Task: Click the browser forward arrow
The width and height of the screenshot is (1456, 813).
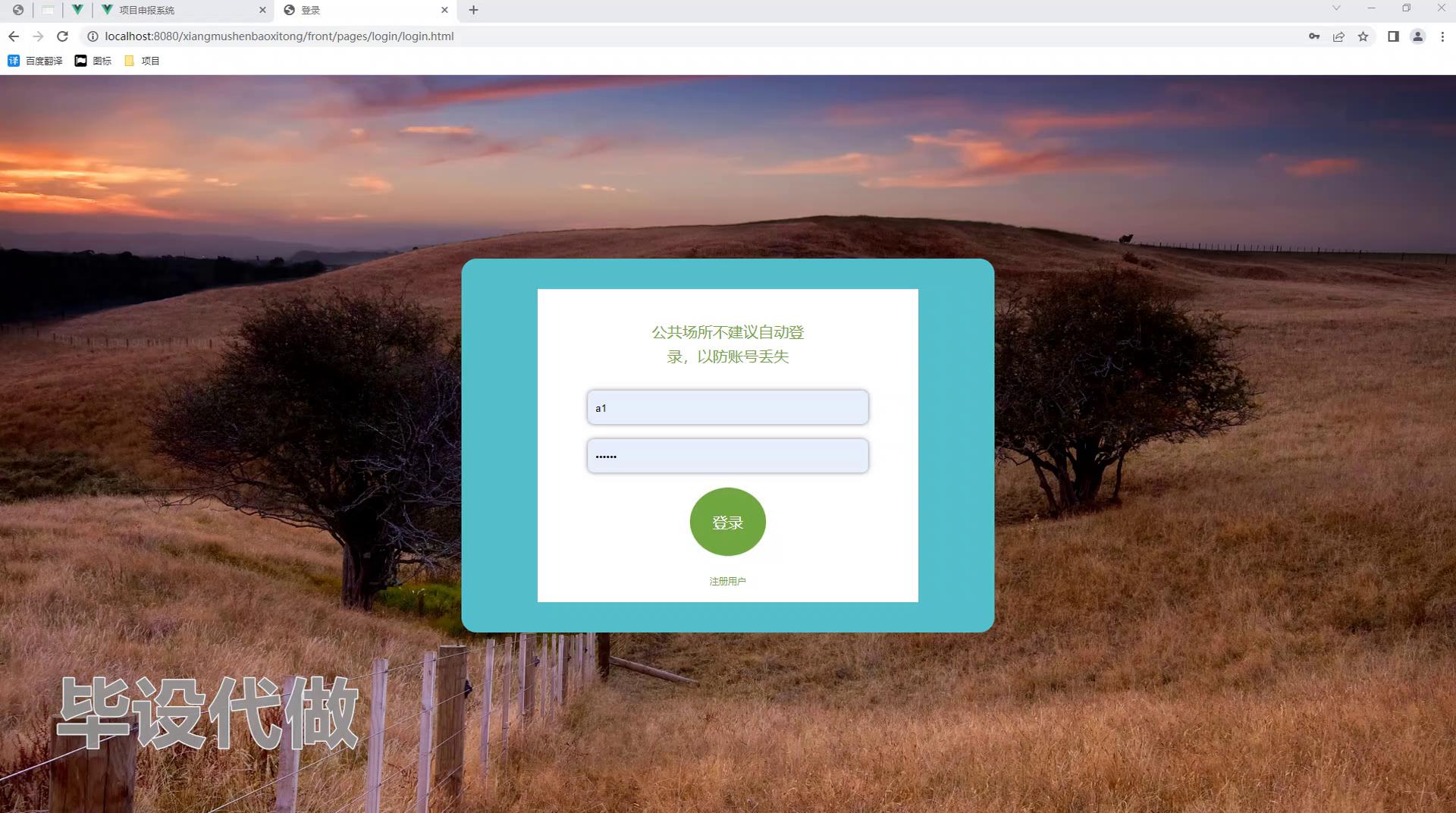Action: [38, 36]
